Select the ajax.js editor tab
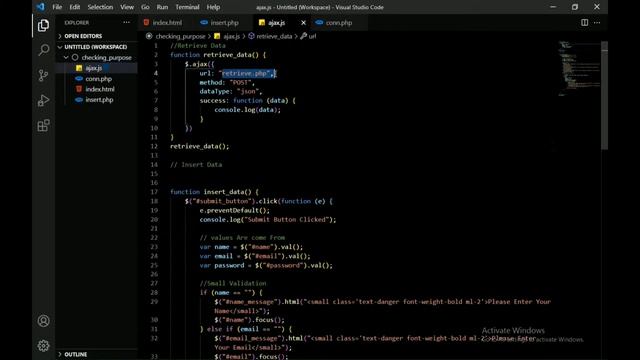This screenshot has width=640, height=360. pyautogui.click(x=276, y=23)
